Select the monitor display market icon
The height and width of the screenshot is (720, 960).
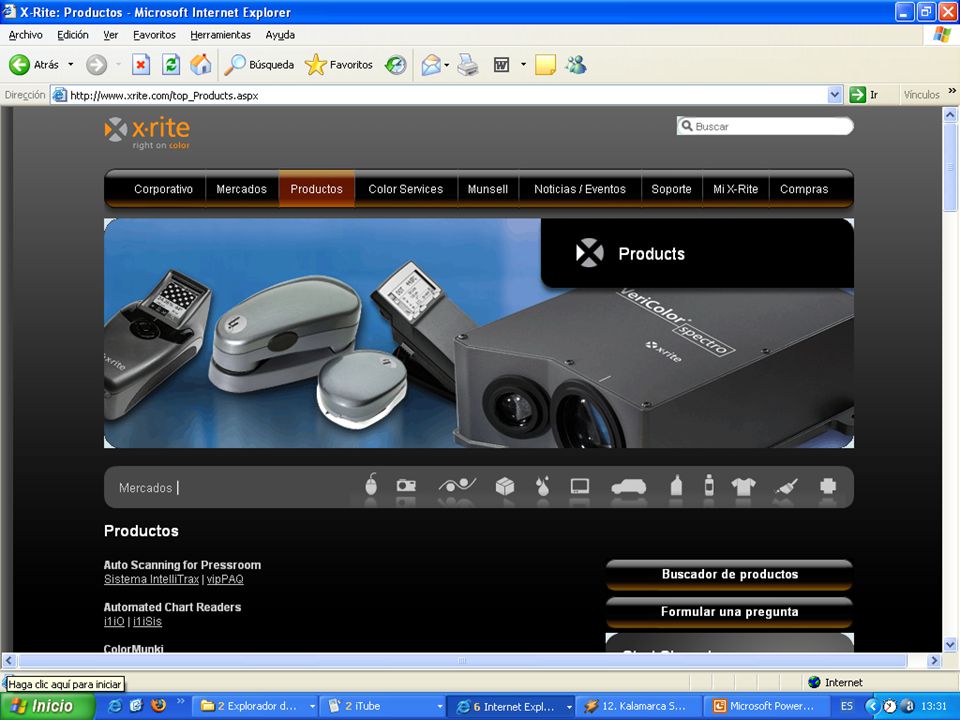click(580, 486)
